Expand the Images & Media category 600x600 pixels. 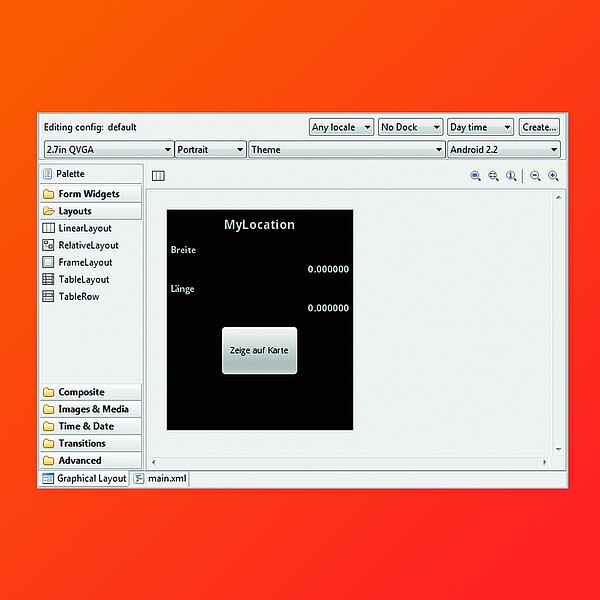coord(92,409)
